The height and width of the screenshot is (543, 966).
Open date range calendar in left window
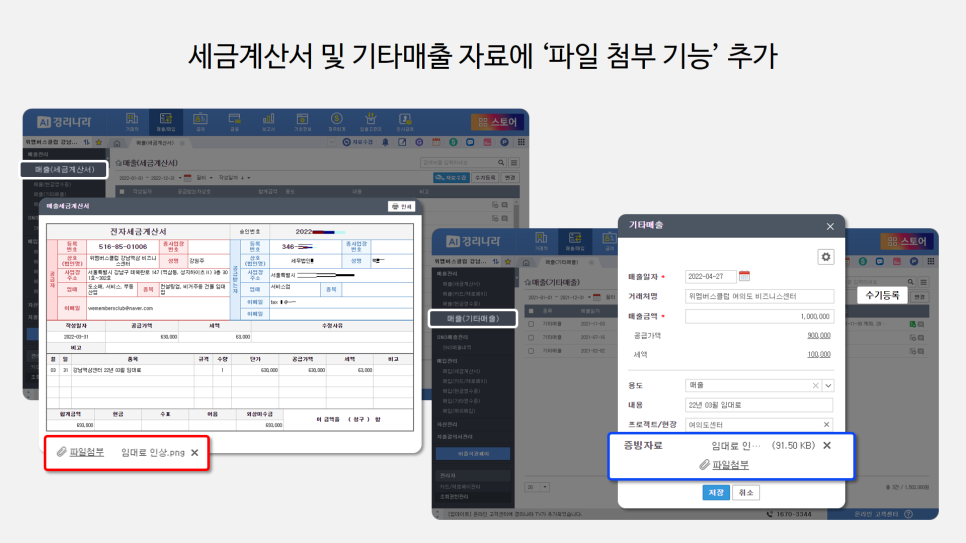[188, 178]
